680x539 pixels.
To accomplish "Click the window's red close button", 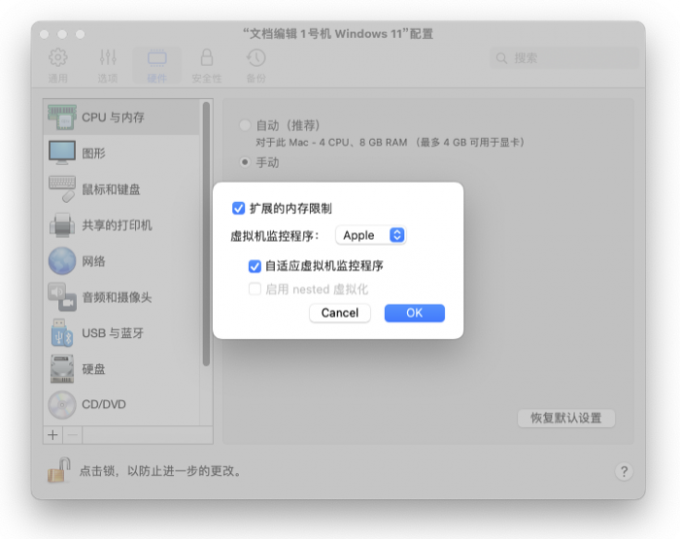I will [x=44, y=34].
